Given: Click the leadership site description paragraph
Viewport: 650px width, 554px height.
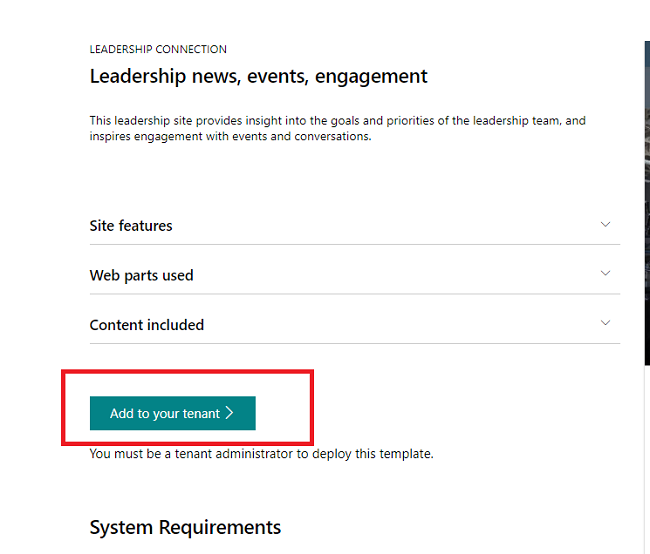Looking at the screenshot, I should [337, 128].
